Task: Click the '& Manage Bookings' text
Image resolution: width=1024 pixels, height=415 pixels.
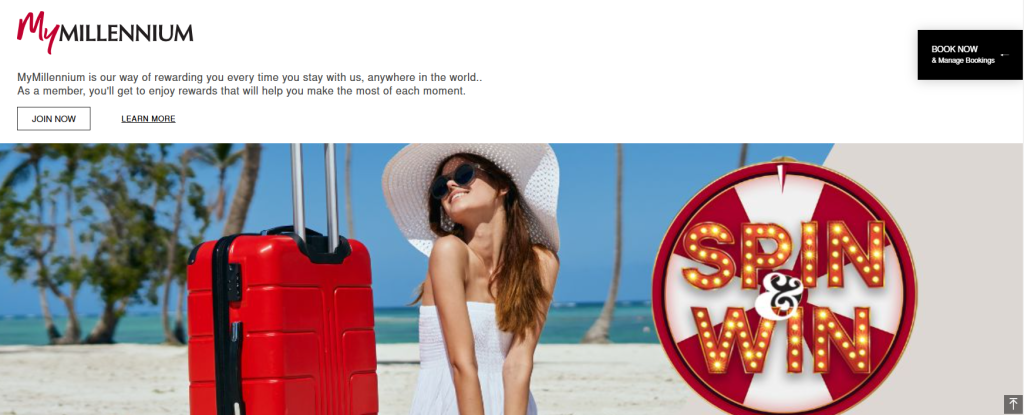Action: [963, 61]
